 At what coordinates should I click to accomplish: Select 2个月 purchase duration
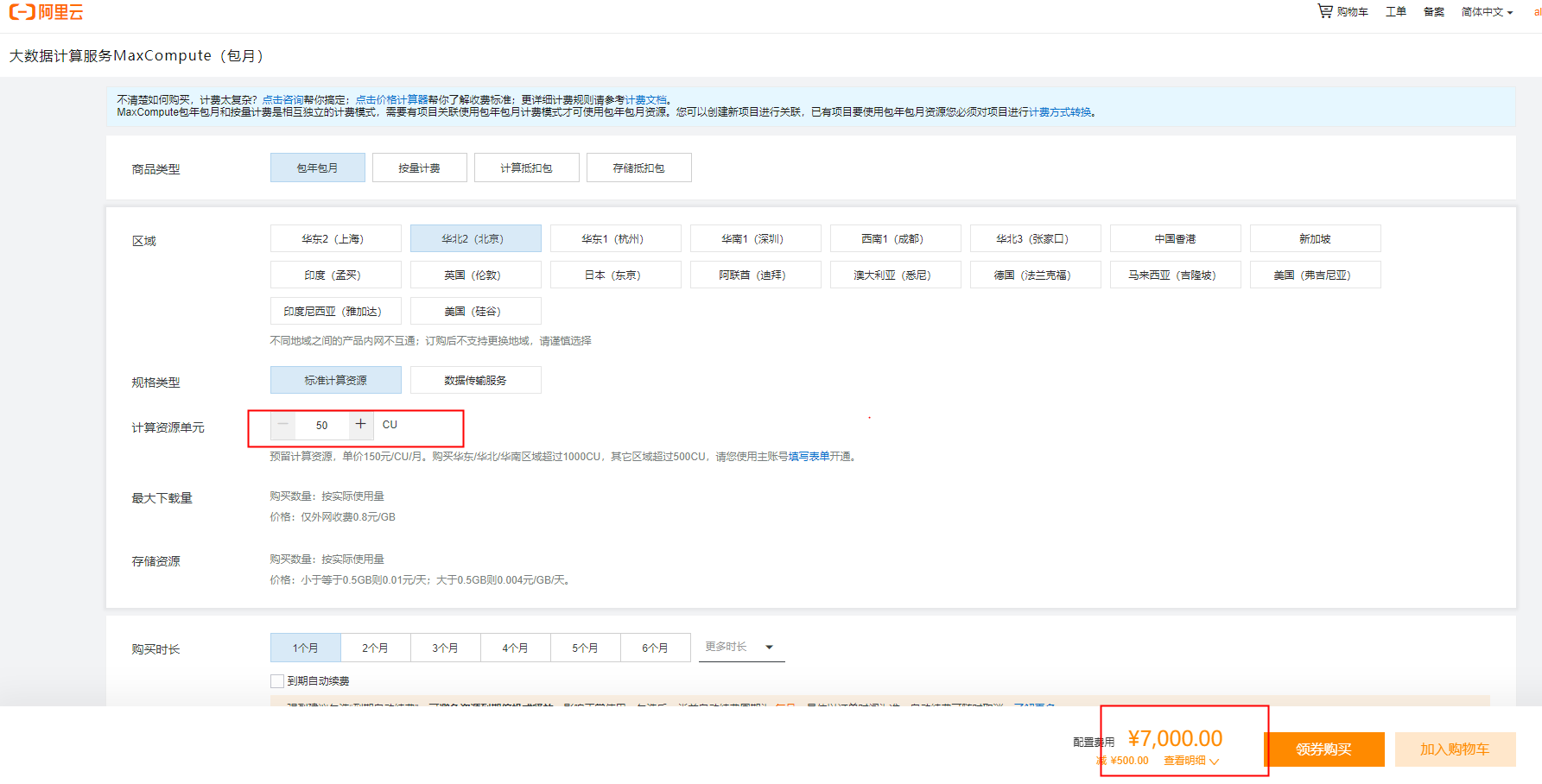click(376, 648)
